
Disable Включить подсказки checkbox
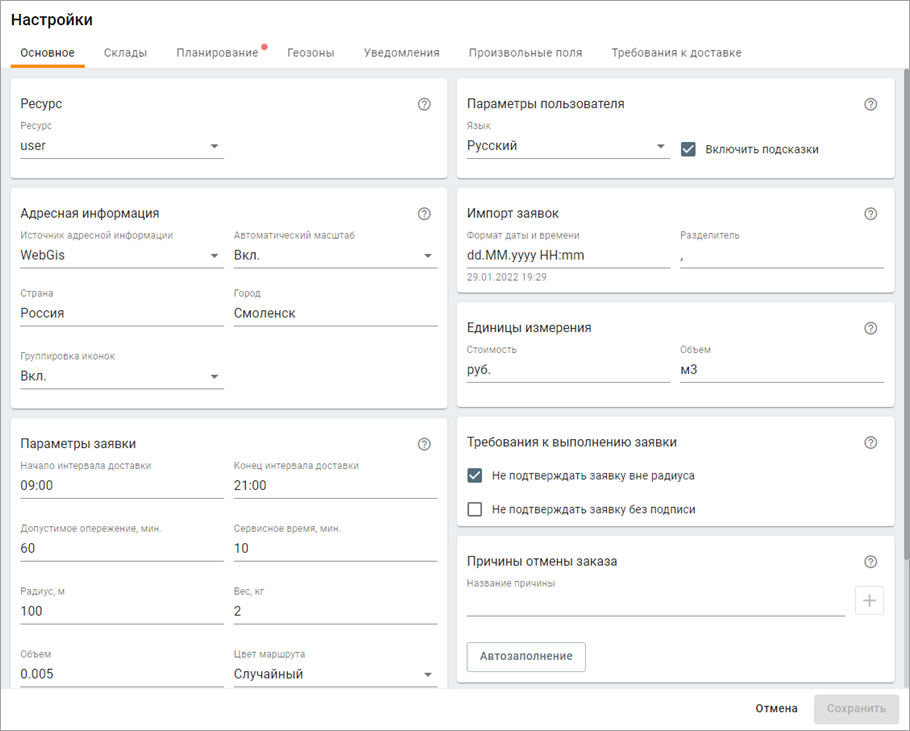[688, 149]
